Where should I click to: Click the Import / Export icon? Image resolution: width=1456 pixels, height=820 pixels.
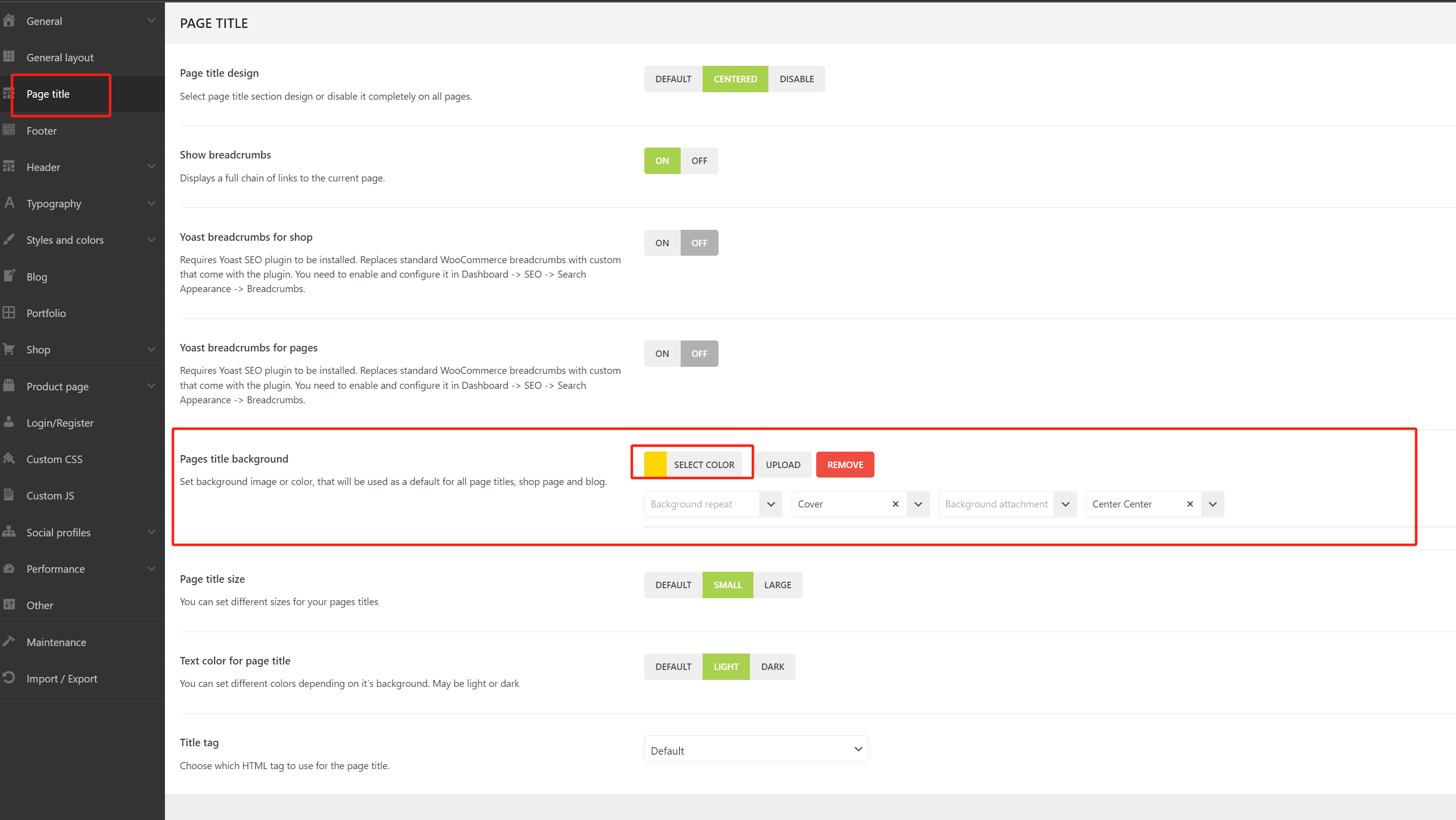click(9, 677)
